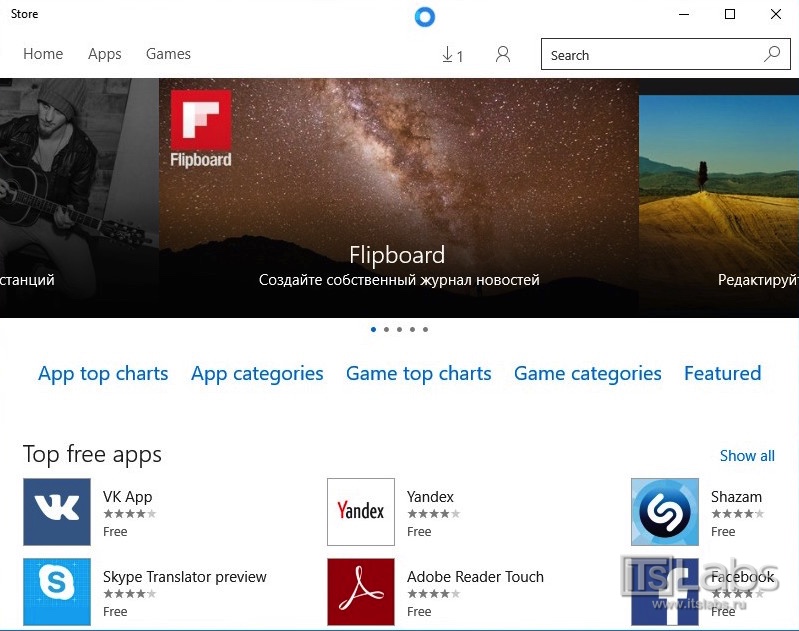Screen dimensions: 799x631
Task: Click 'Adobe Reader Touch' title text
Action: click(x=475, y=577)
